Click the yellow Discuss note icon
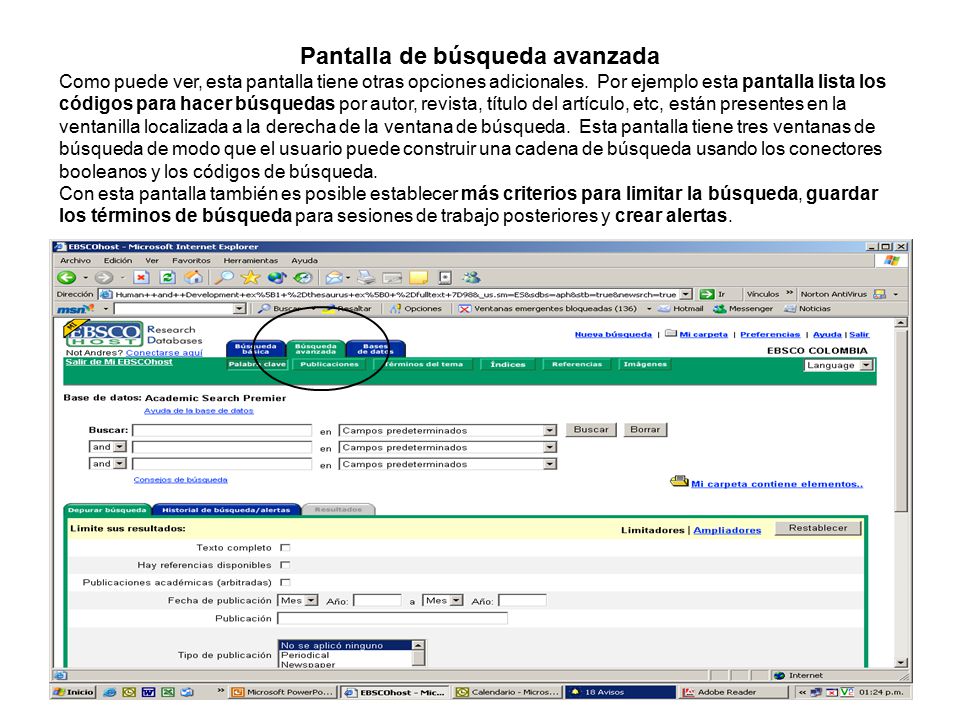Image resolution: width=960 pixels, height=720 pixels. 419,278
